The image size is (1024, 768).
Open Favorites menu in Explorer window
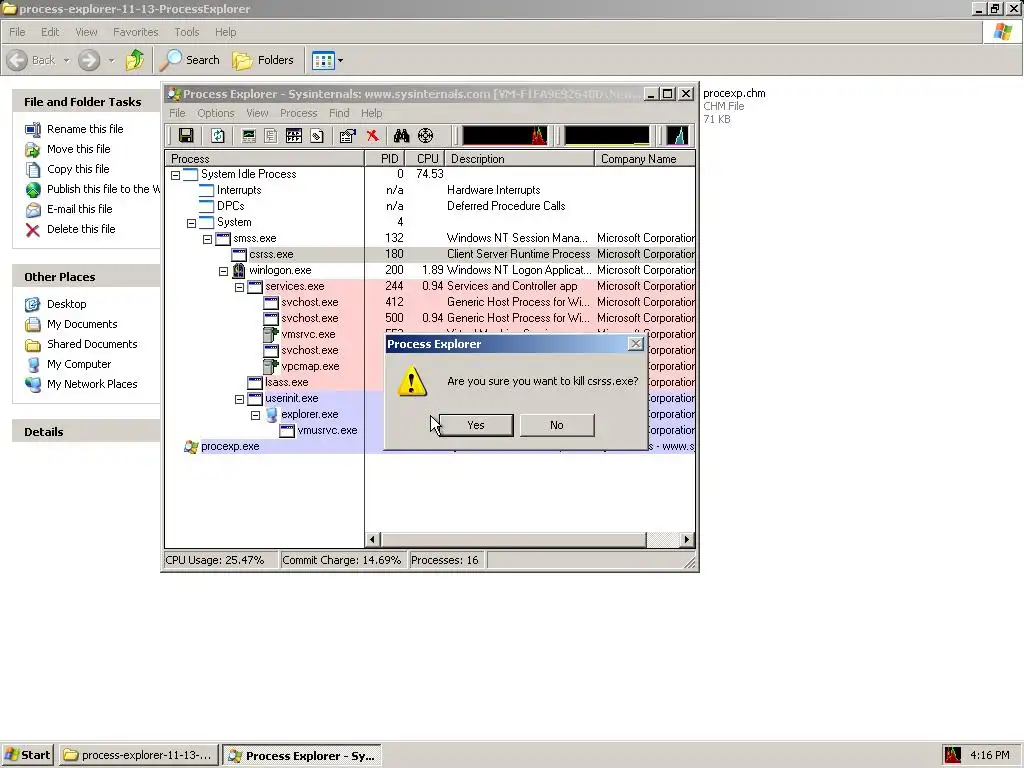136,32
